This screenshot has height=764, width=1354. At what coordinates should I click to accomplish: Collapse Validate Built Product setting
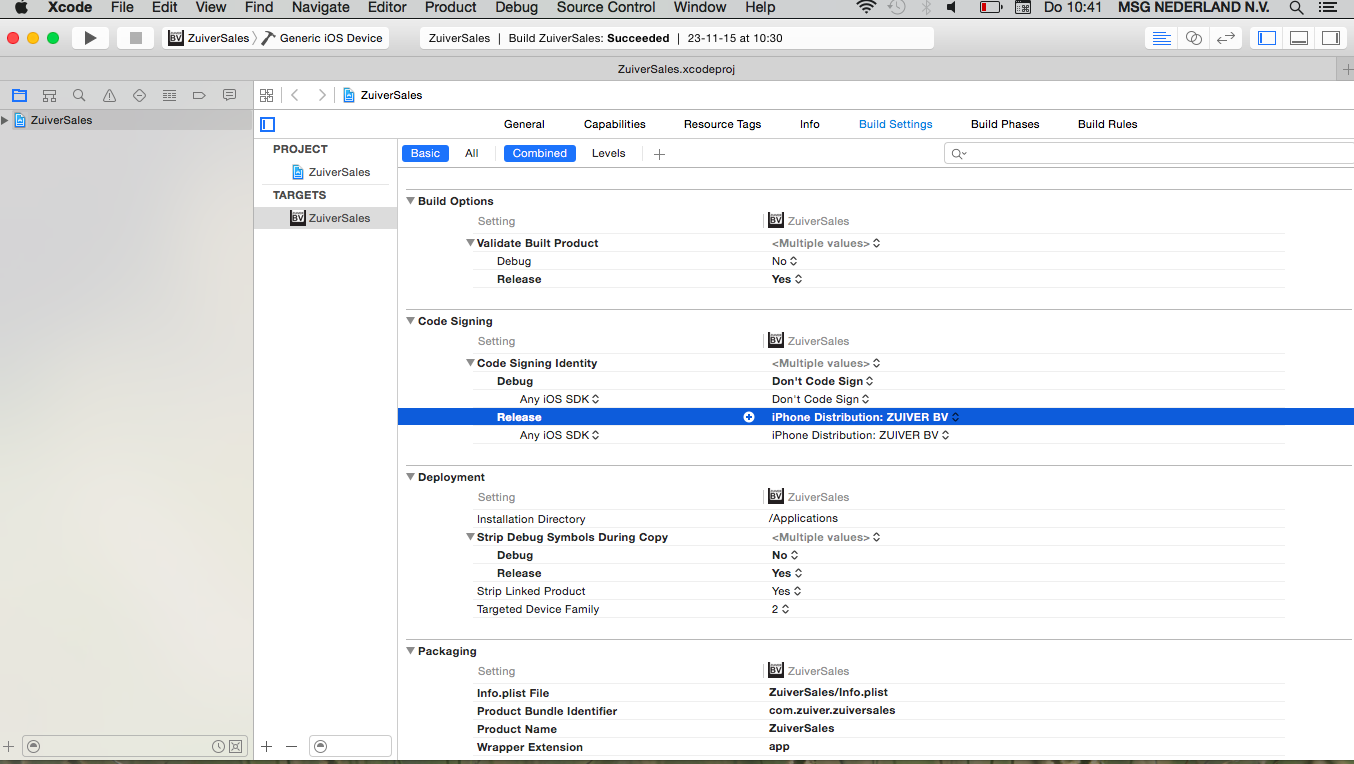point(470,243)
